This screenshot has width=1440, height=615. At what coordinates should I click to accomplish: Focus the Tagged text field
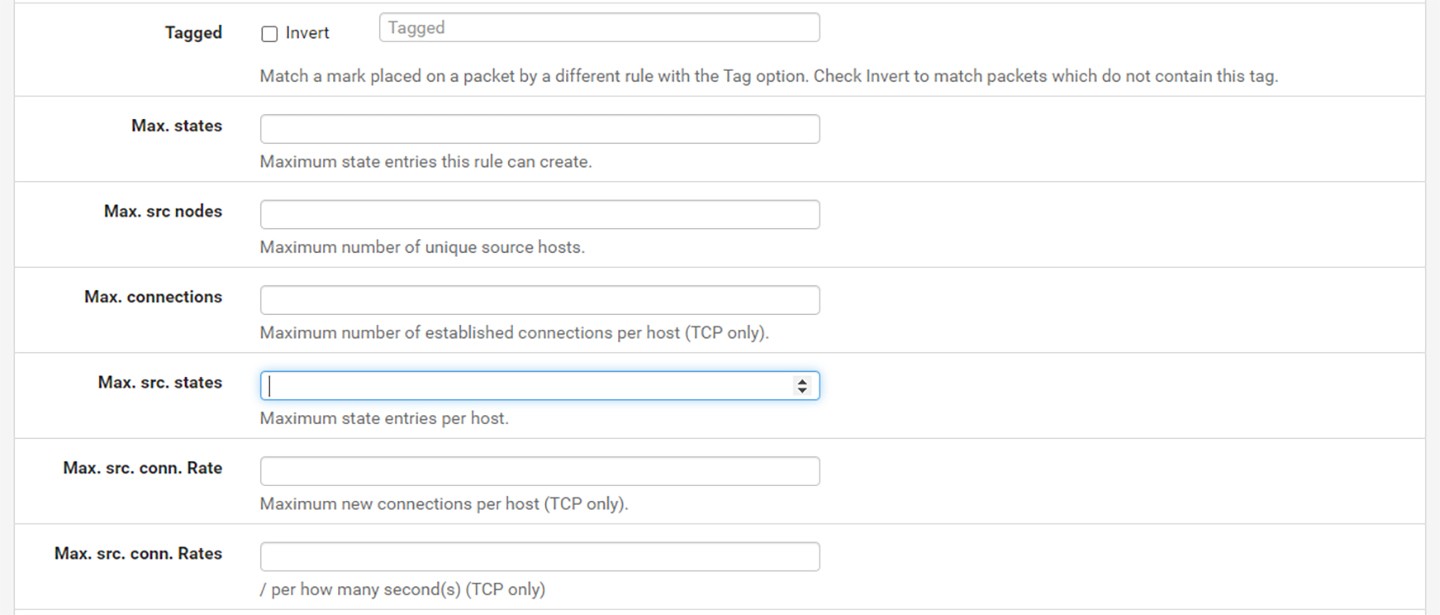(x=599, y=28)
